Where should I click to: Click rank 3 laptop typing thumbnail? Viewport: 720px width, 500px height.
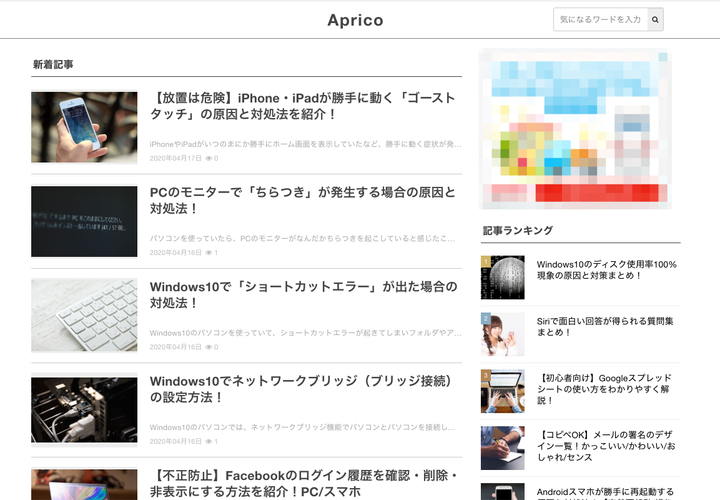click(503, 391)
